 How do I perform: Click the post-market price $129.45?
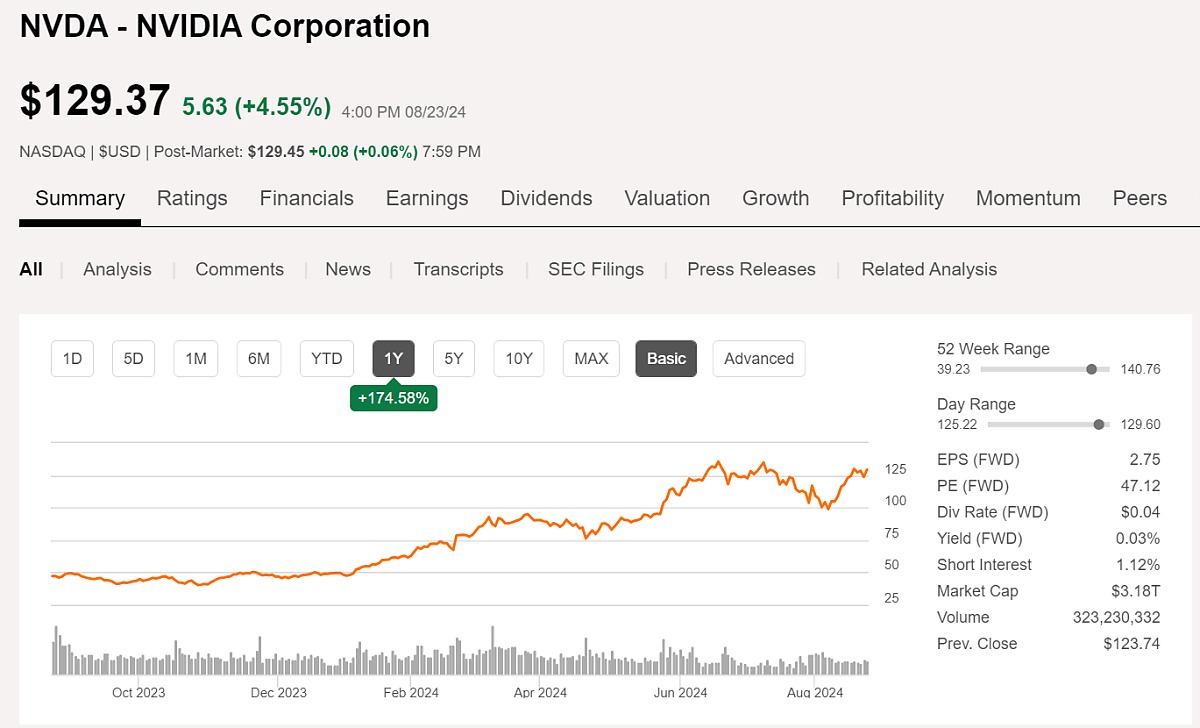pos(276,152)
